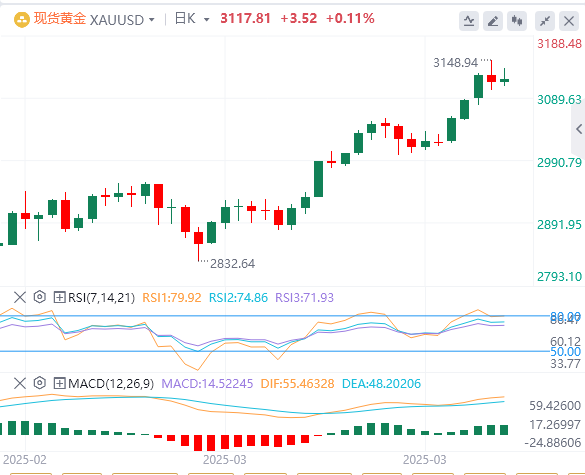Click the RSI(7,14,21) label

click(x=101, y=298)
